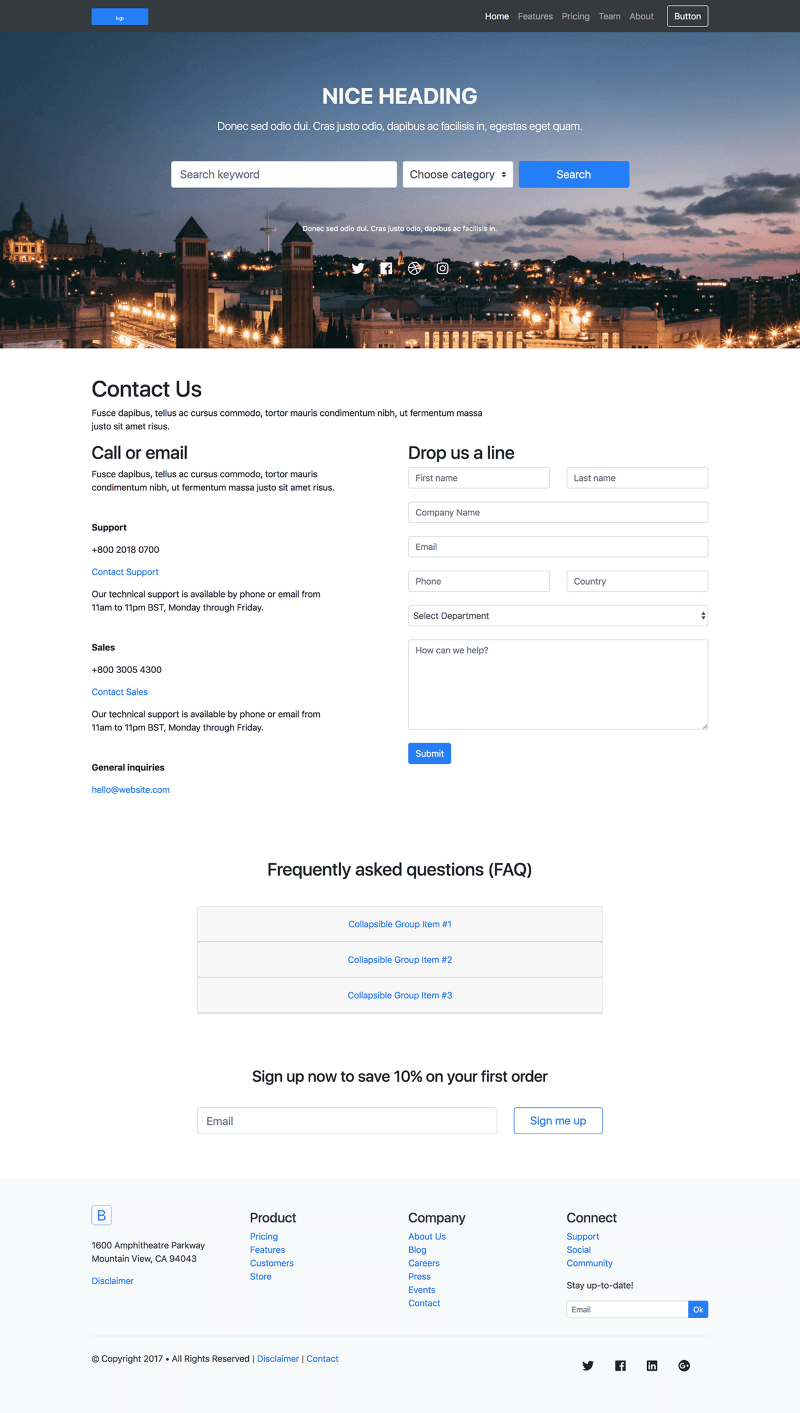
Task: Open the Choose category dropdown
Action: pos(458,174)
